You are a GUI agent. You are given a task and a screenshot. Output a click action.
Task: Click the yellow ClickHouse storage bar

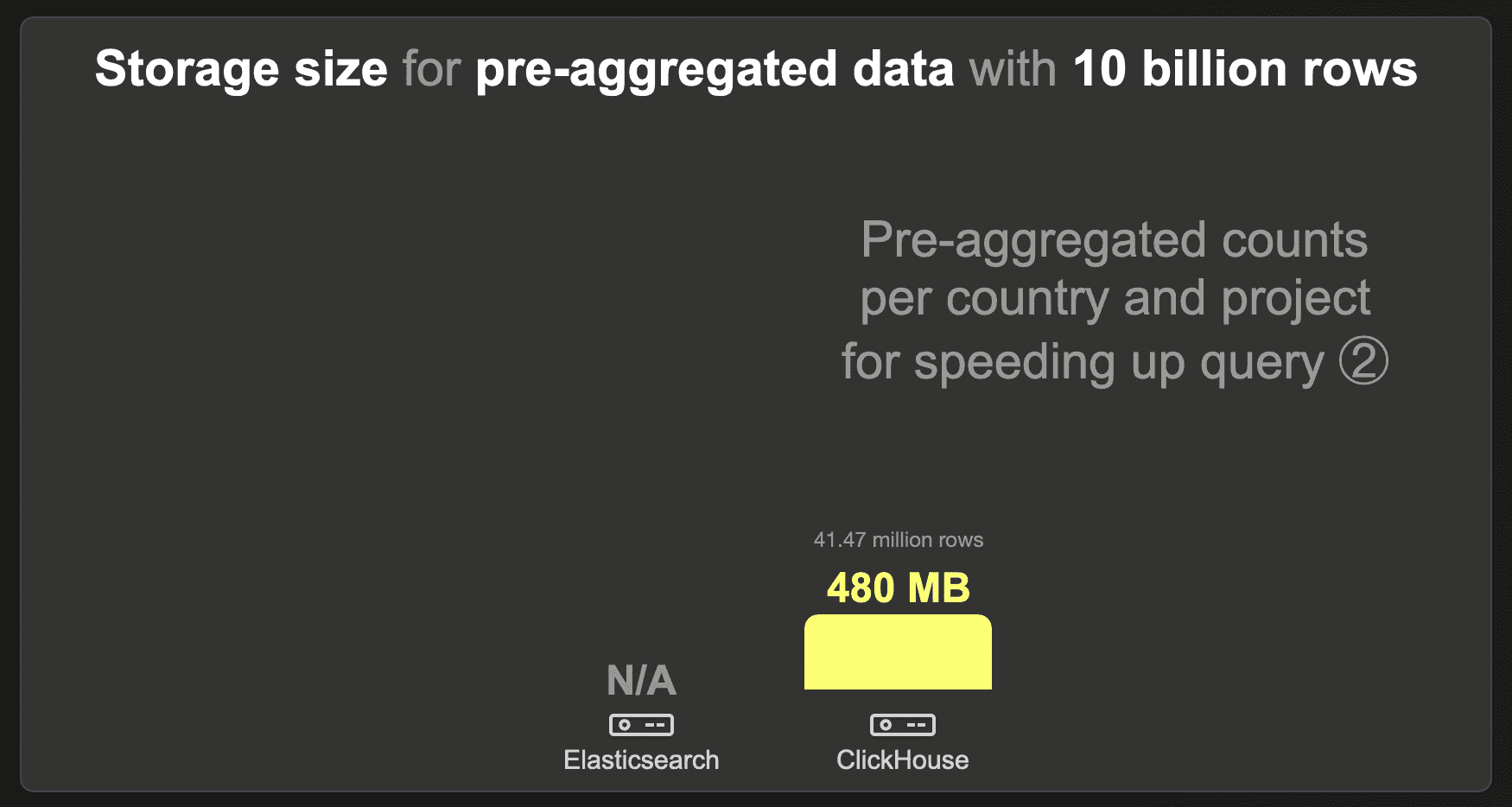(x=898, y=652)
